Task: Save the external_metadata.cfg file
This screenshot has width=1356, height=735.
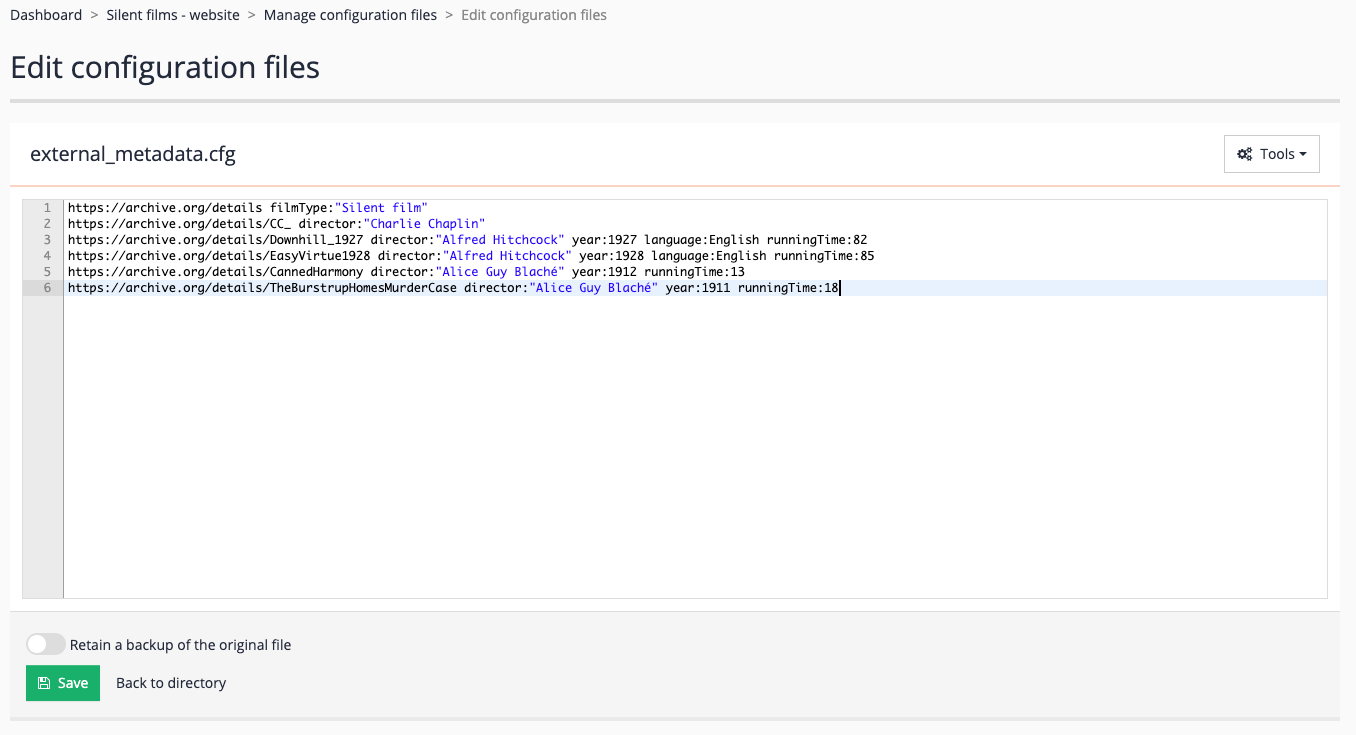Action: (x=63, y=682)
